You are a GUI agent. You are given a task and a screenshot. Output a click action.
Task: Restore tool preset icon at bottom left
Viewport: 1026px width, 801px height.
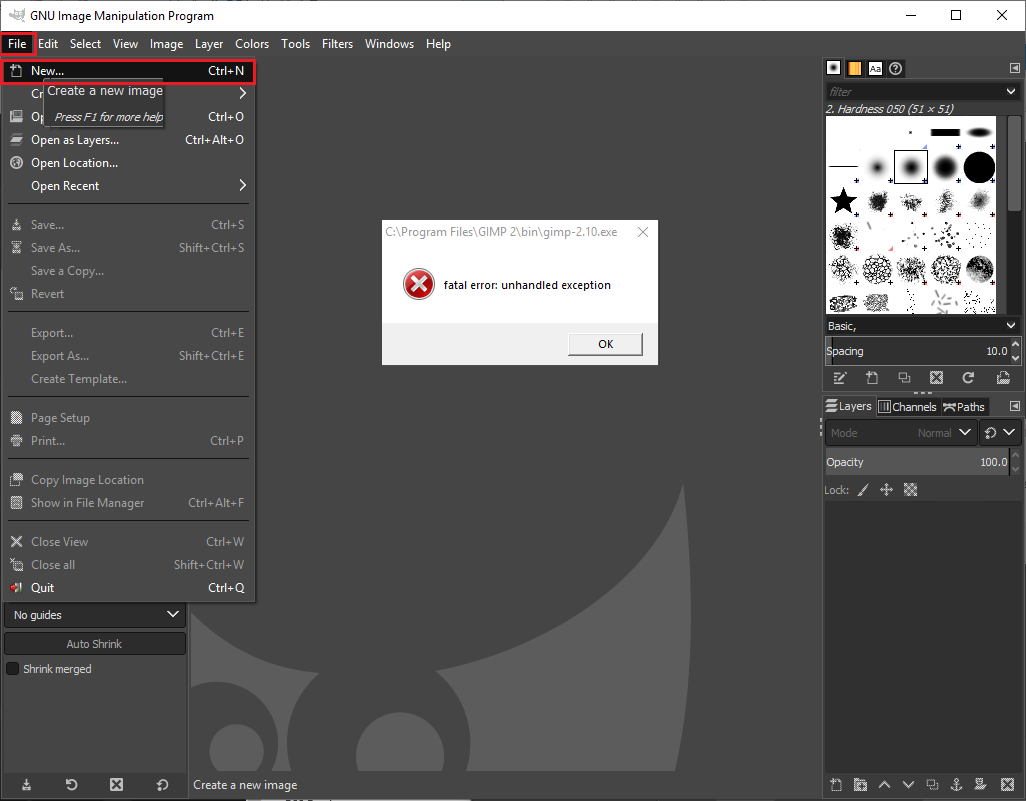(71, 785)
